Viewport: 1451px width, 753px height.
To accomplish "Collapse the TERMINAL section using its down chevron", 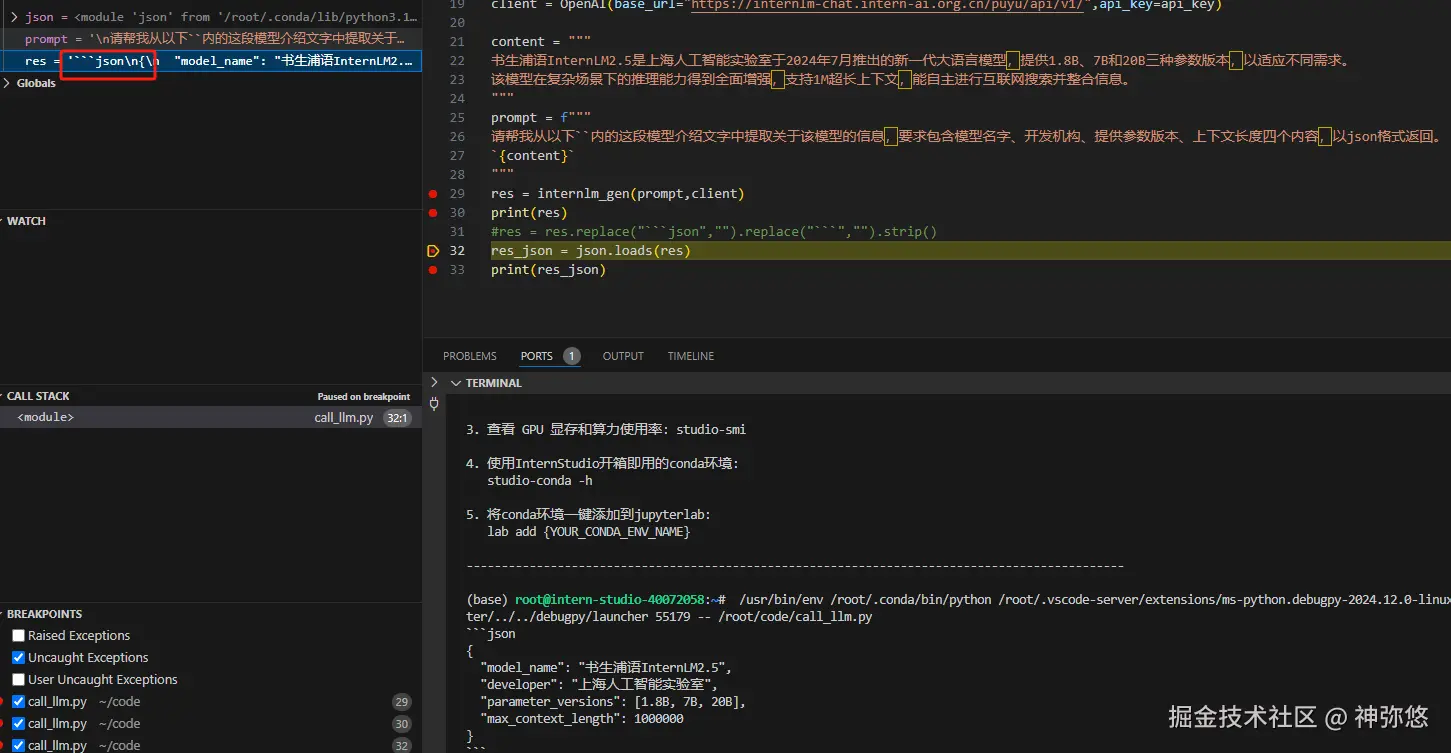I will (456, 383).
